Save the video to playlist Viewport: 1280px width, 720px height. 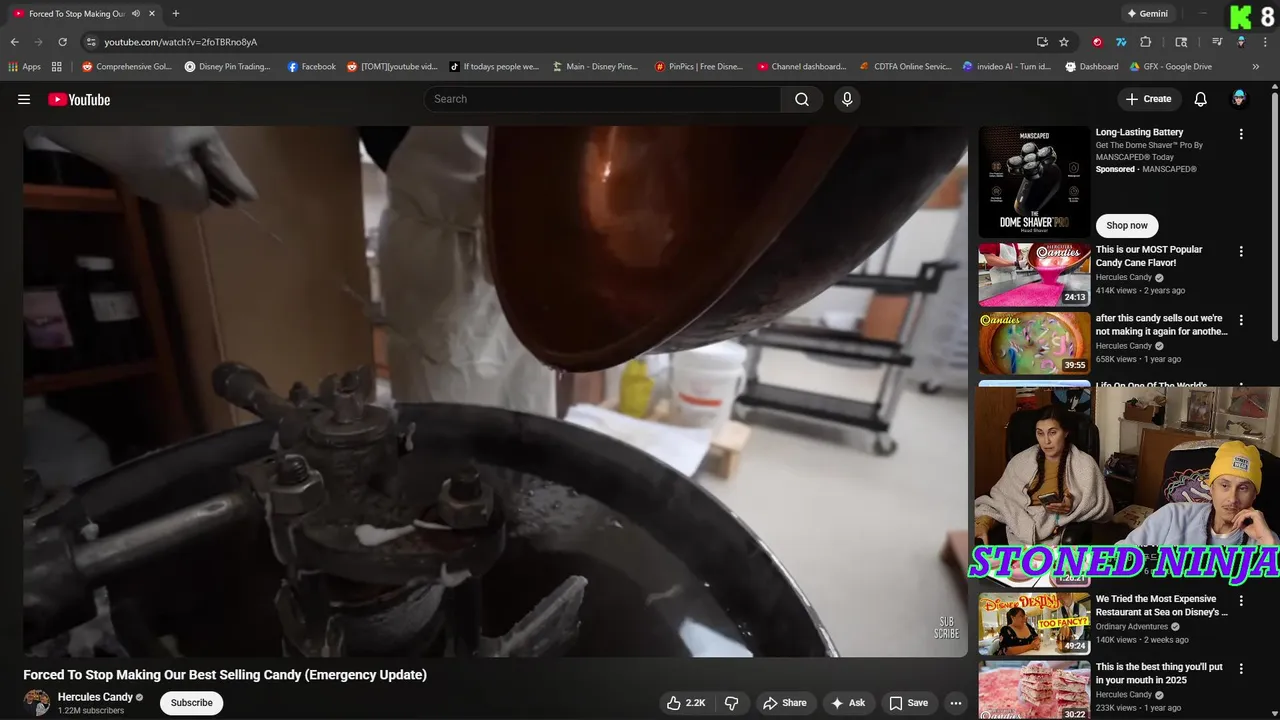(x=909, y=703)
